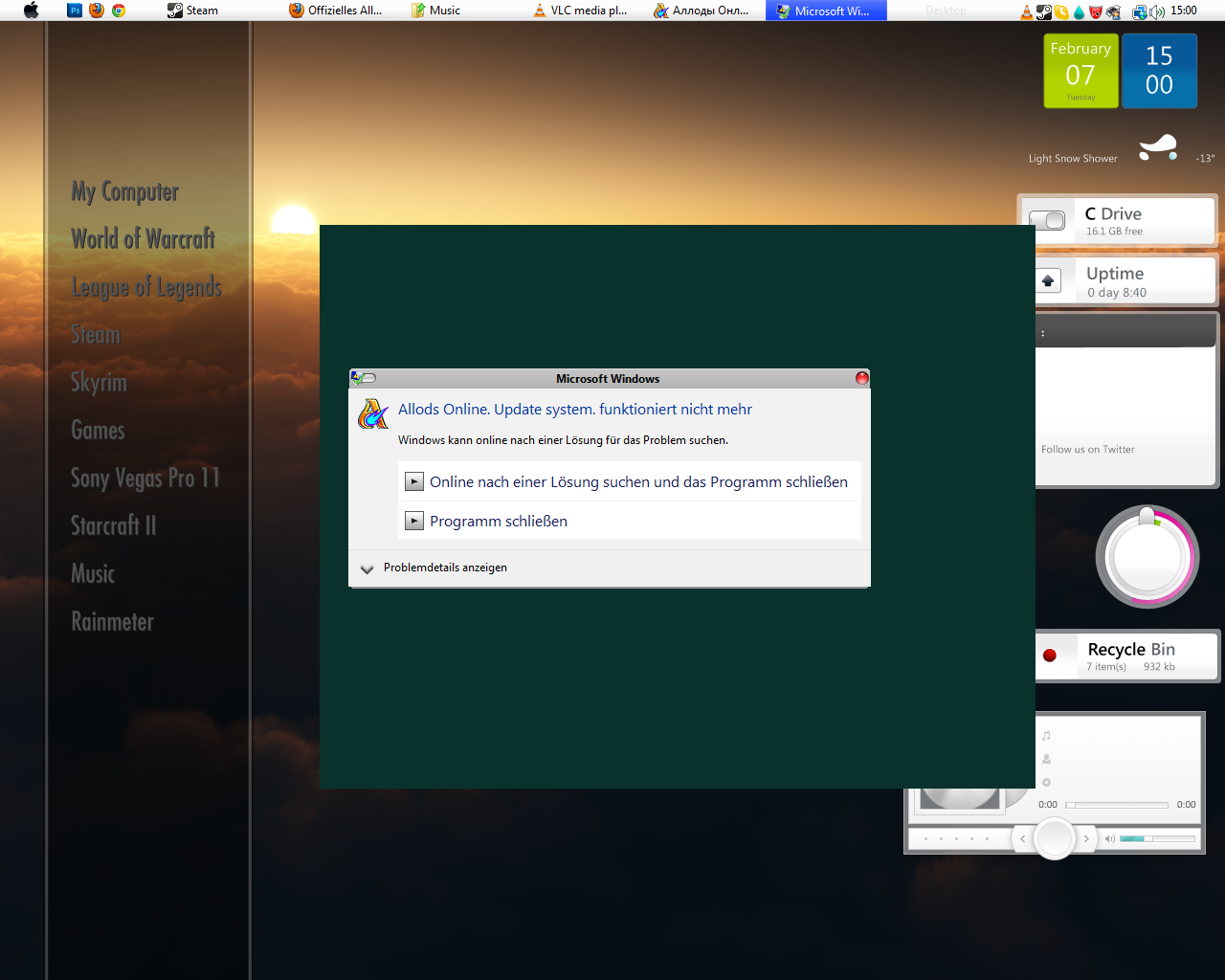Click the red Recycle Bin indicator icon
Image resolution: width=1225 pixels, height=980 pixels.
coord(1050,656)
